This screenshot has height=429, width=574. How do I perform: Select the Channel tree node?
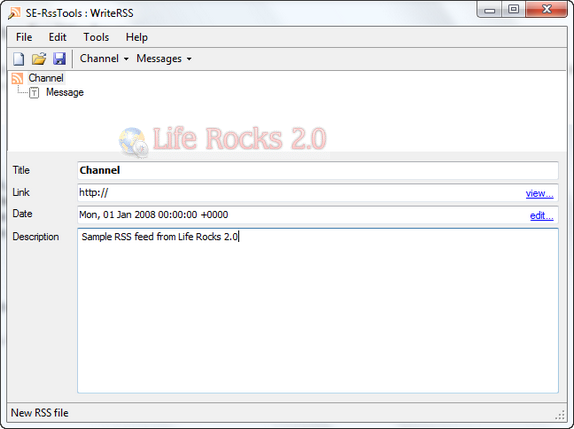[46, 78]
